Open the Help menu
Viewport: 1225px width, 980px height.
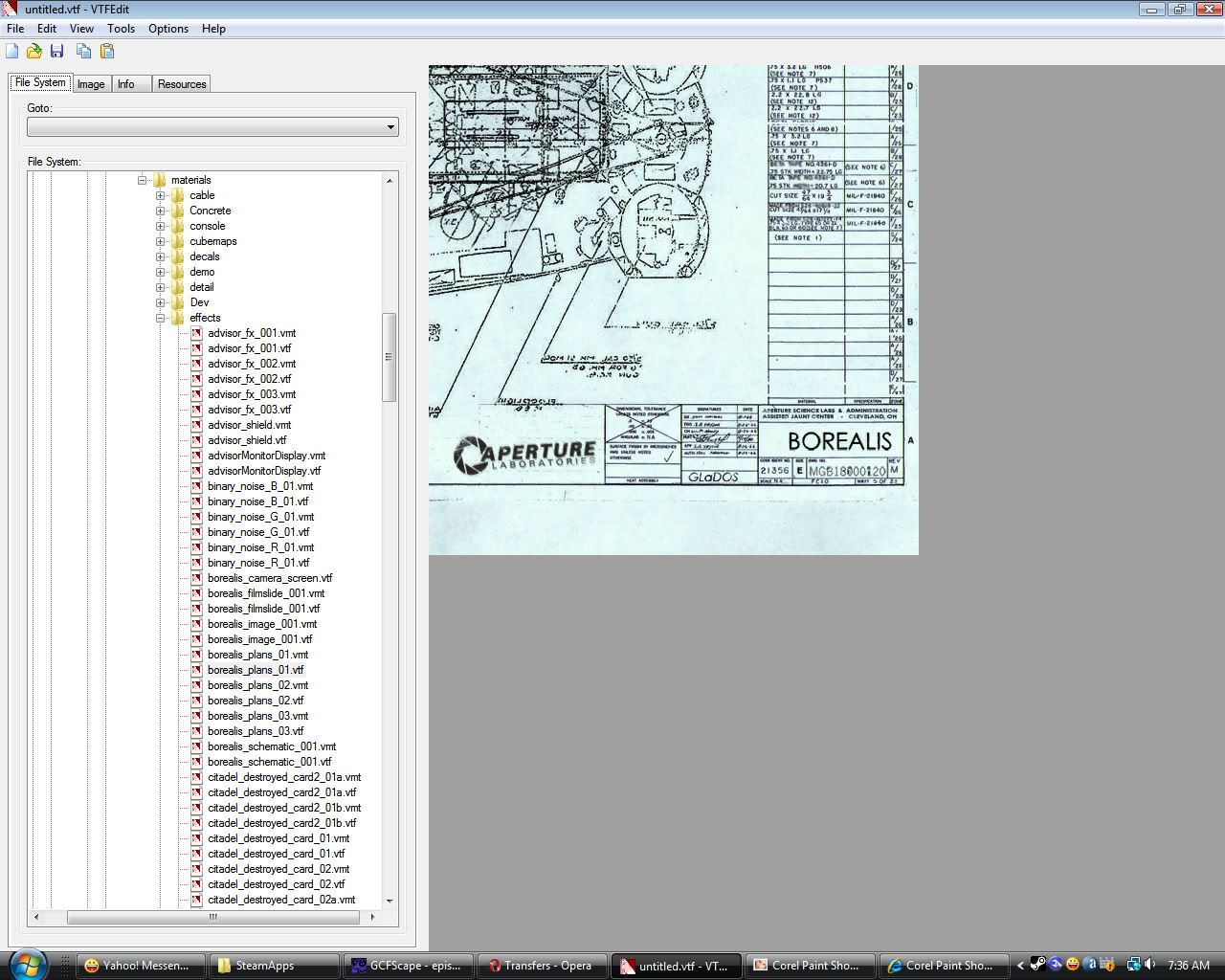[213, 28]
